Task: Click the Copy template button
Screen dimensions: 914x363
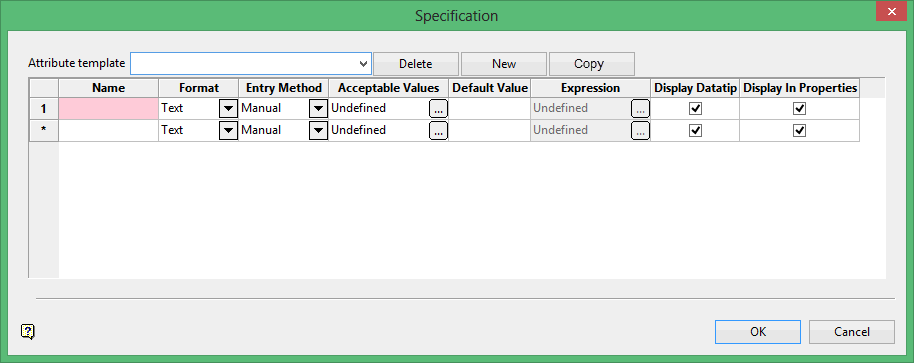Action: pos(592,64)
